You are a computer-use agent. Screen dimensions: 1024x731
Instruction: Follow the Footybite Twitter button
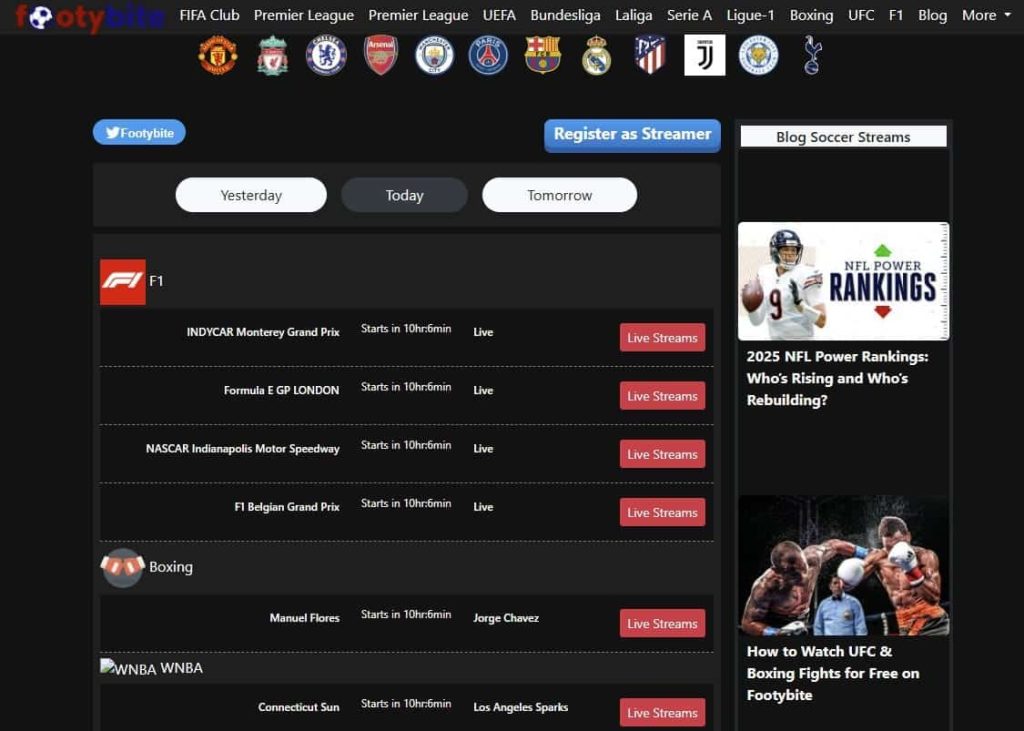(139, 133)
